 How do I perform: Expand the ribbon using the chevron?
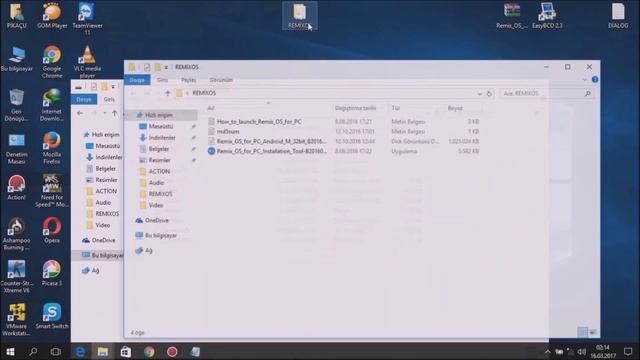point(584,80)
